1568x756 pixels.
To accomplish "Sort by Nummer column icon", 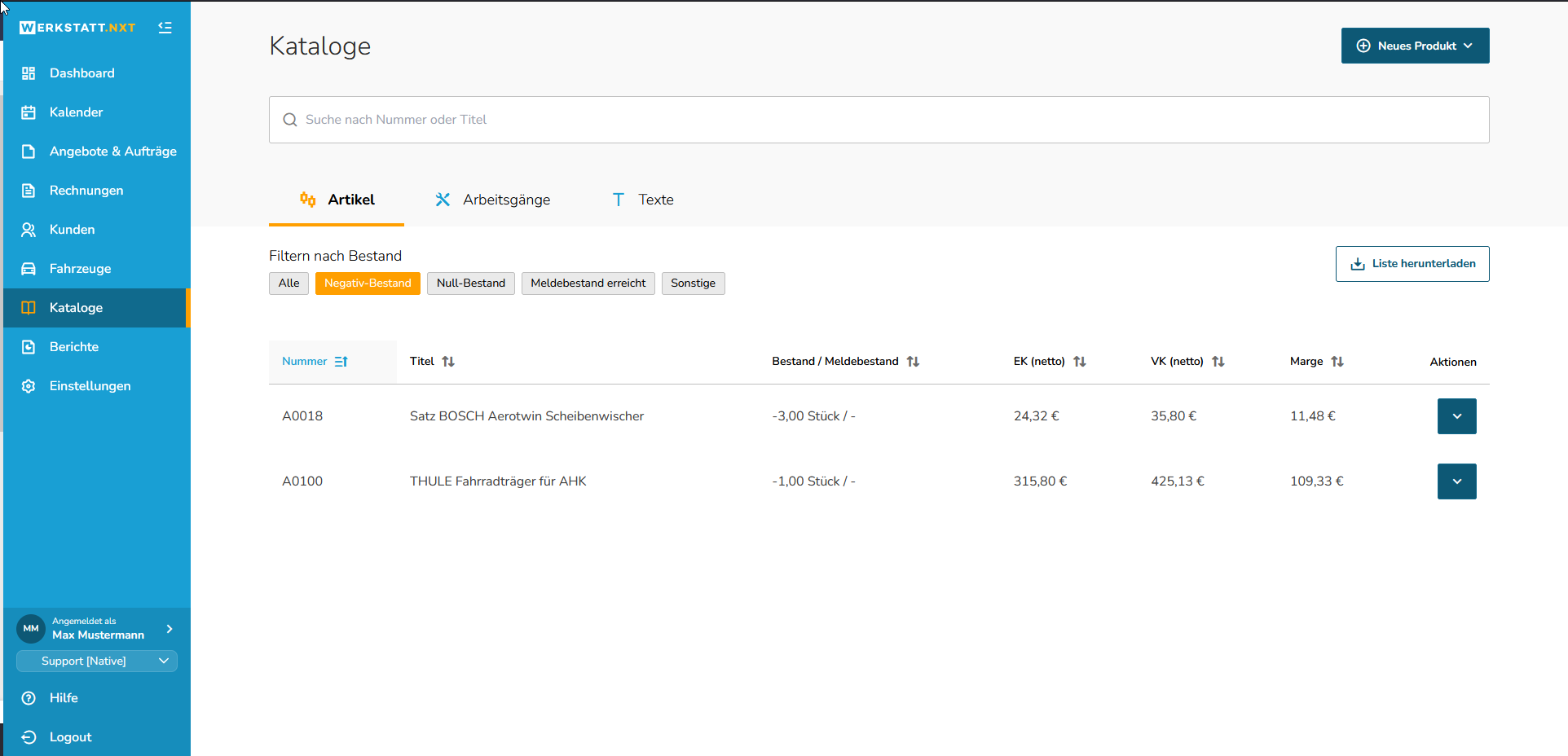I will coord(341,362).
